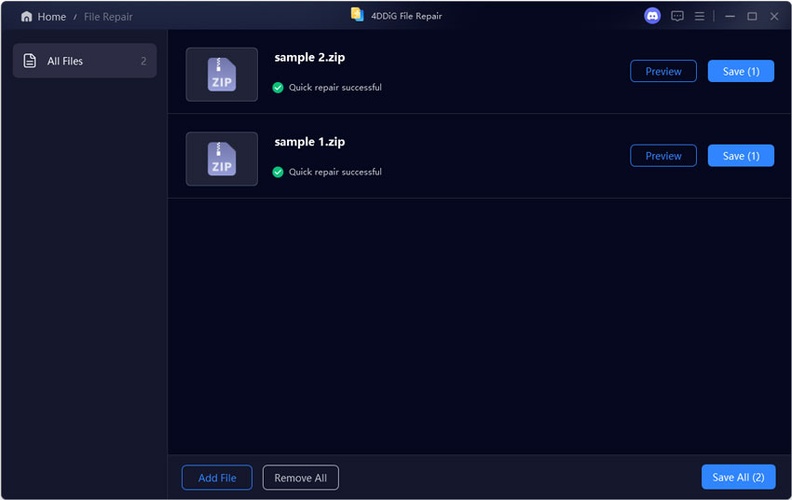
Task: Go to Home breadcrumb
Action: (52, 17)
